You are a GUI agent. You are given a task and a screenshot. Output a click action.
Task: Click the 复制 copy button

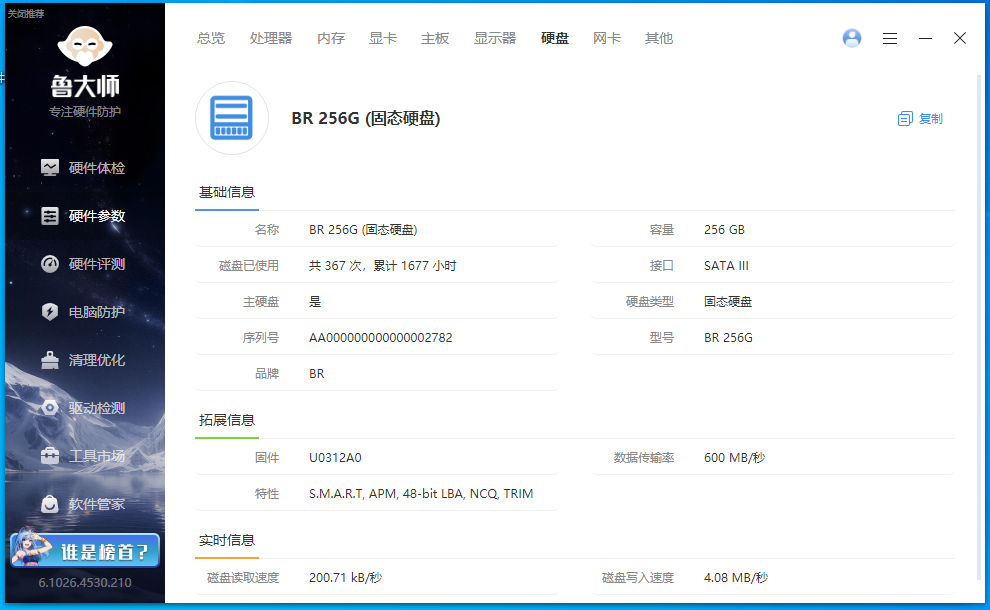[x=921, y=118]
